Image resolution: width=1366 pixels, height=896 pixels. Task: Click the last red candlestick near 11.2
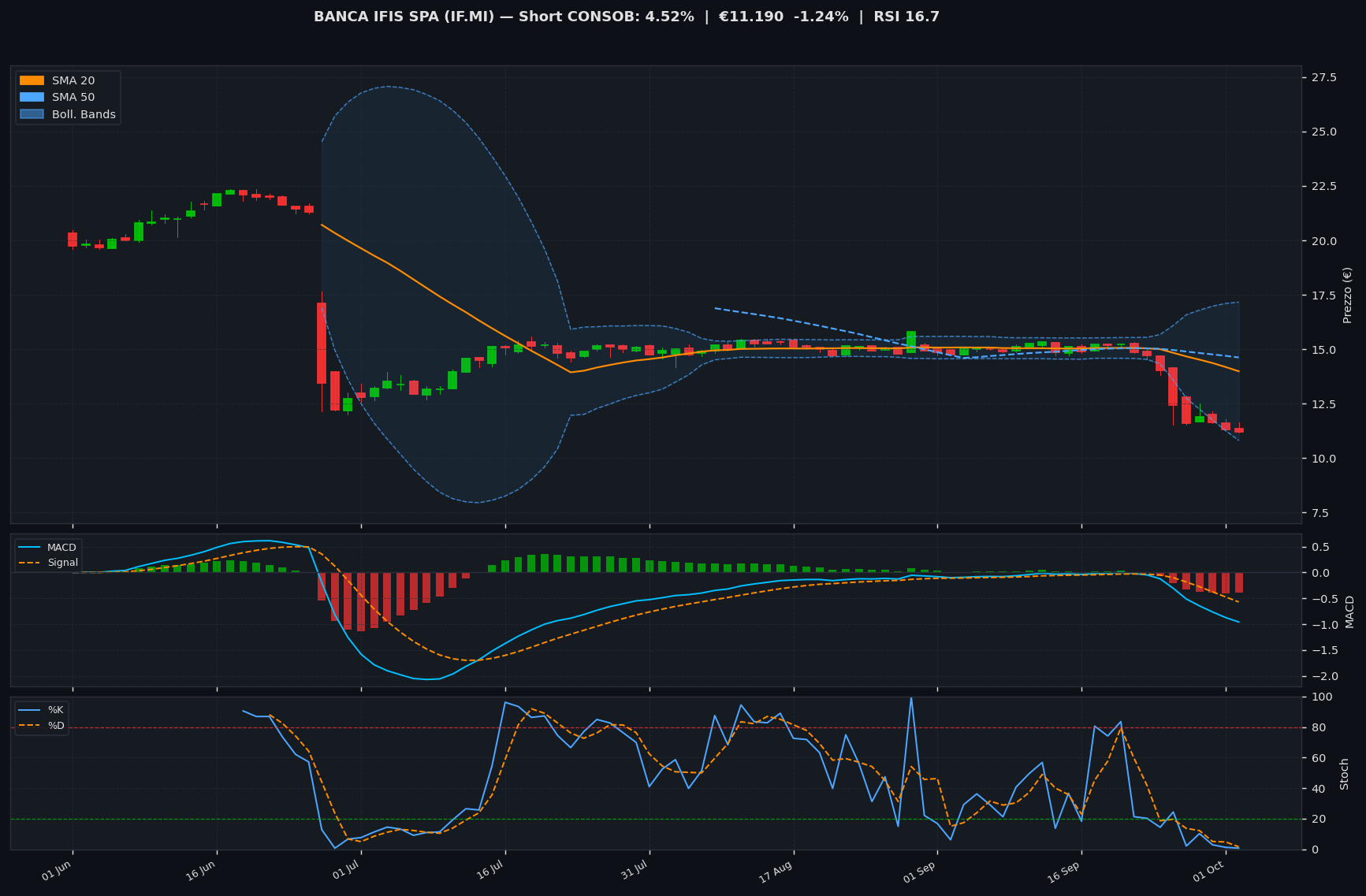click(1239, 430)
